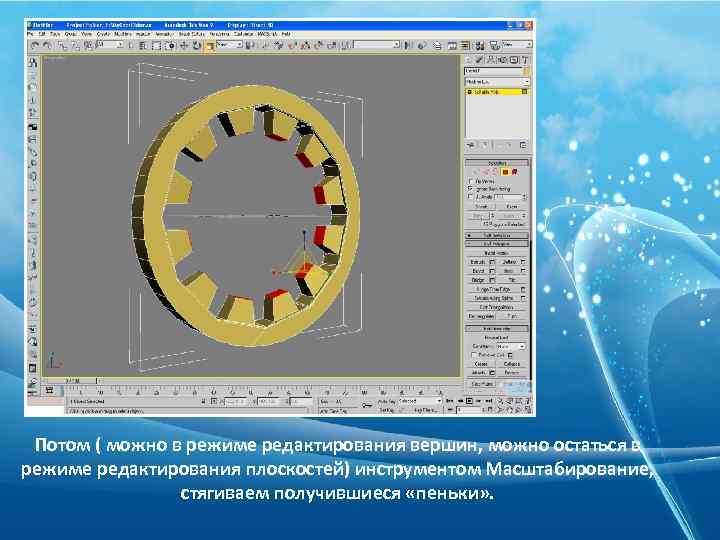Click the Align tool icon
The width and height of the screenshot is (720, 540).
pyautogui.click(x=421, y=45)
